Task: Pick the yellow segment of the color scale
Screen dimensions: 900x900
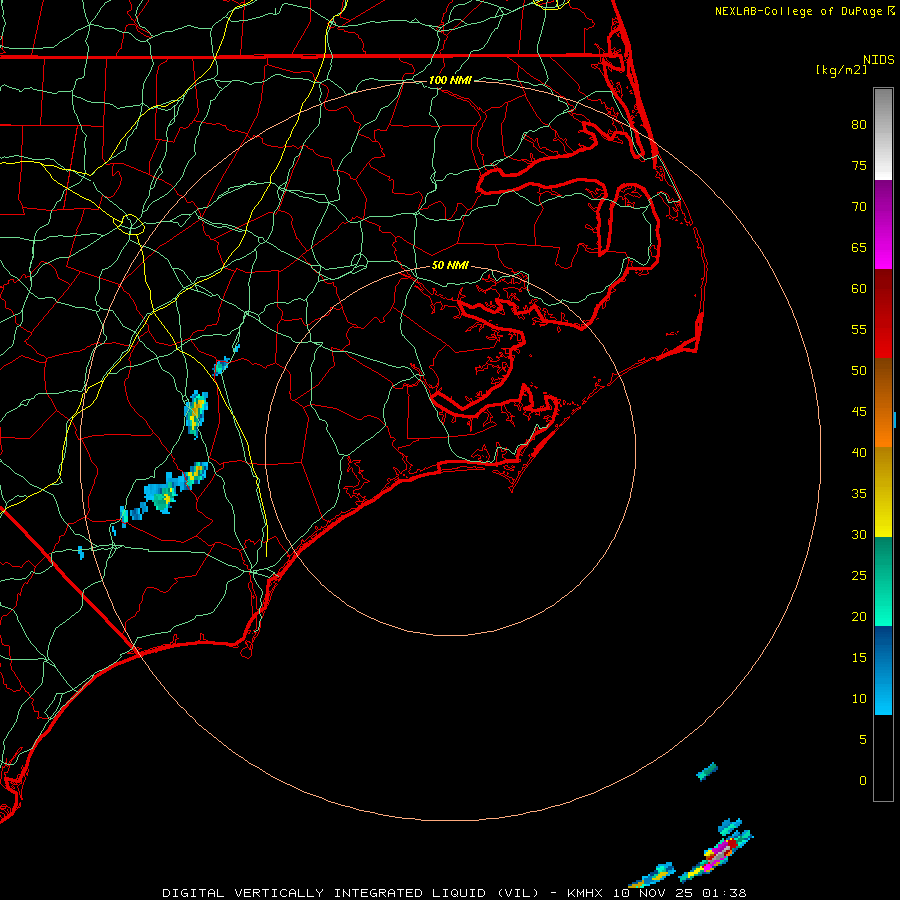Action: [x=883, y=492]
